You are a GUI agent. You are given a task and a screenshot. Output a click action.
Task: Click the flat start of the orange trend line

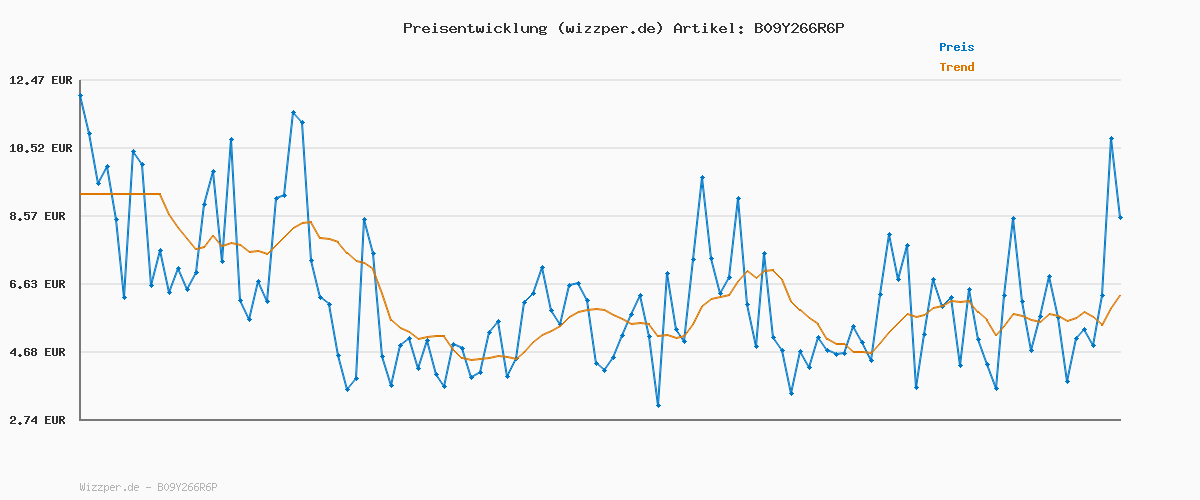click(x=120, y=194)
